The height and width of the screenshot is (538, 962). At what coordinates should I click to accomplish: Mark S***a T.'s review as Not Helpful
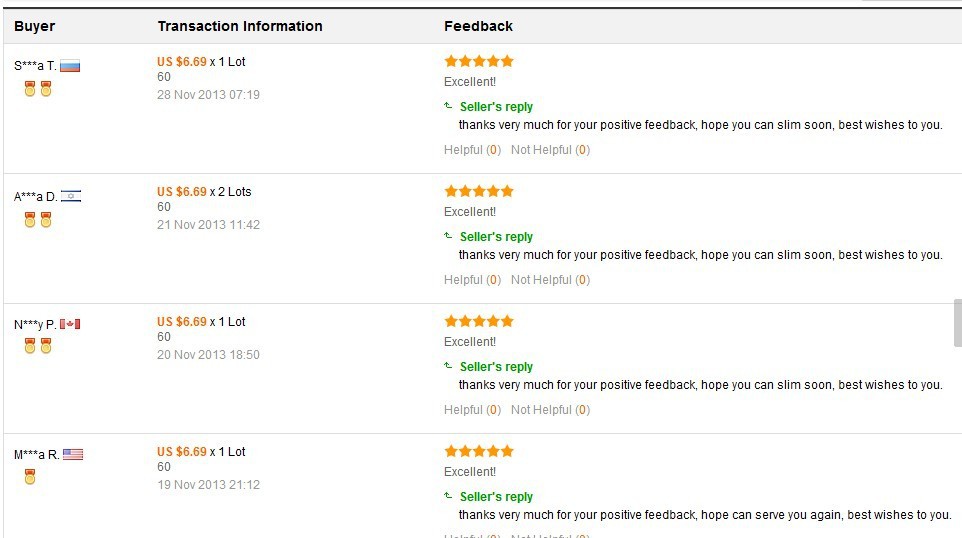point(550,150)
